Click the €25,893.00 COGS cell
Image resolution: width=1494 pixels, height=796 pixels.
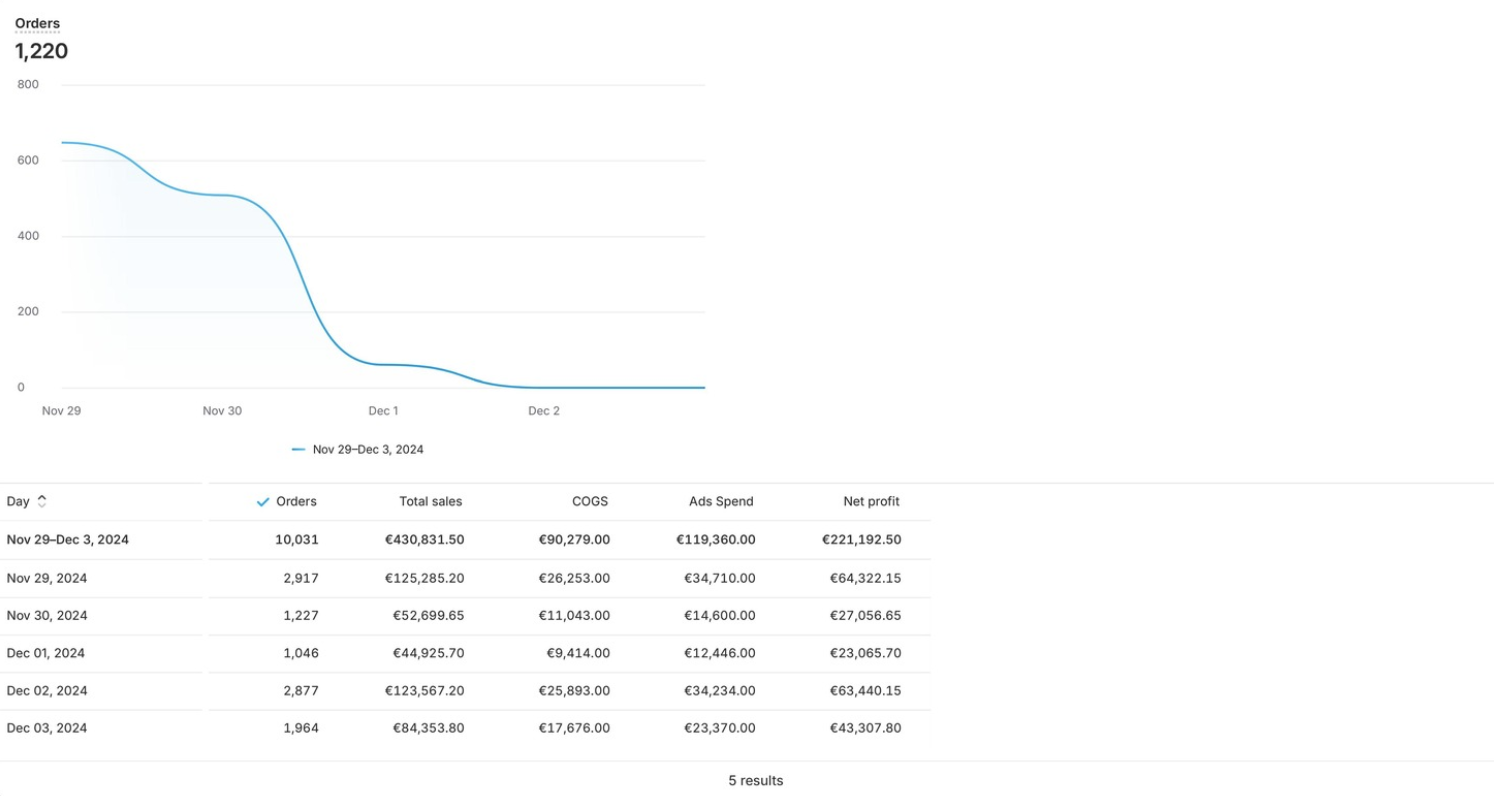[x=574, y=691]
